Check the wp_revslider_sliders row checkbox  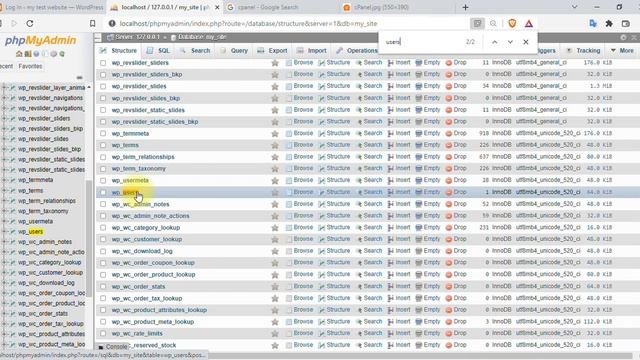click(103, 63)
